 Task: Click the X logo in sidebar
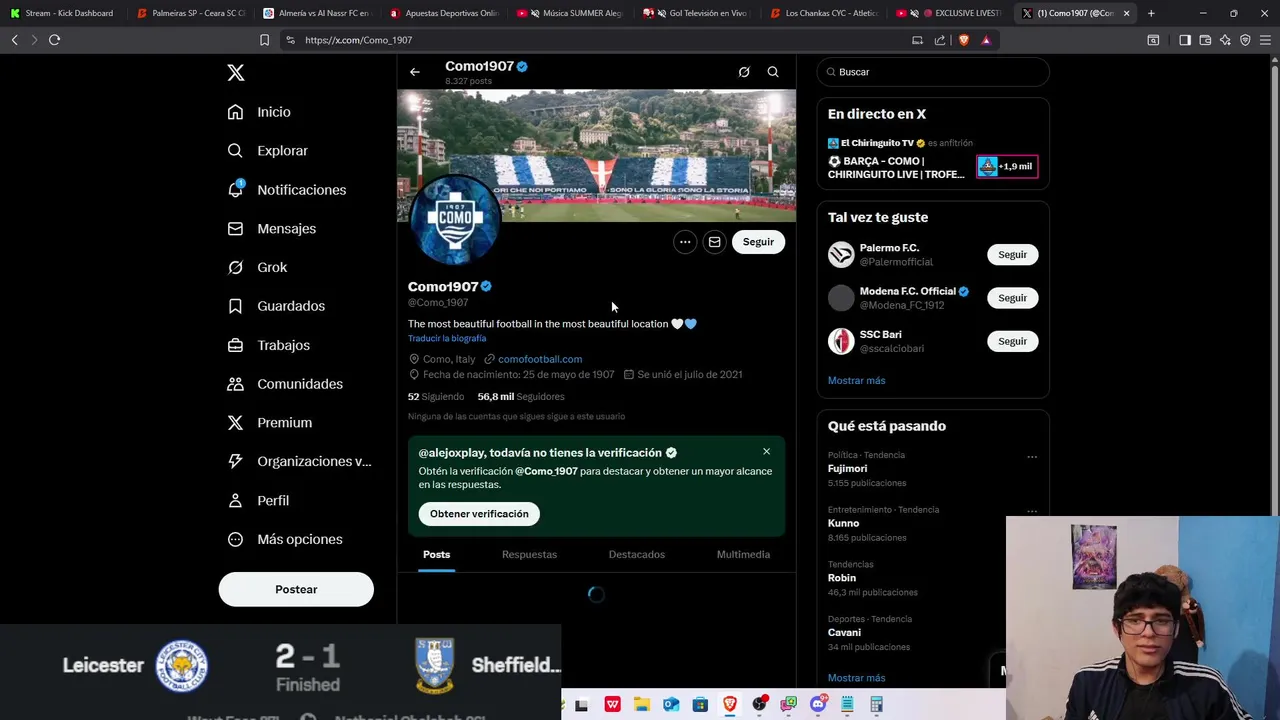pos(235,72)
